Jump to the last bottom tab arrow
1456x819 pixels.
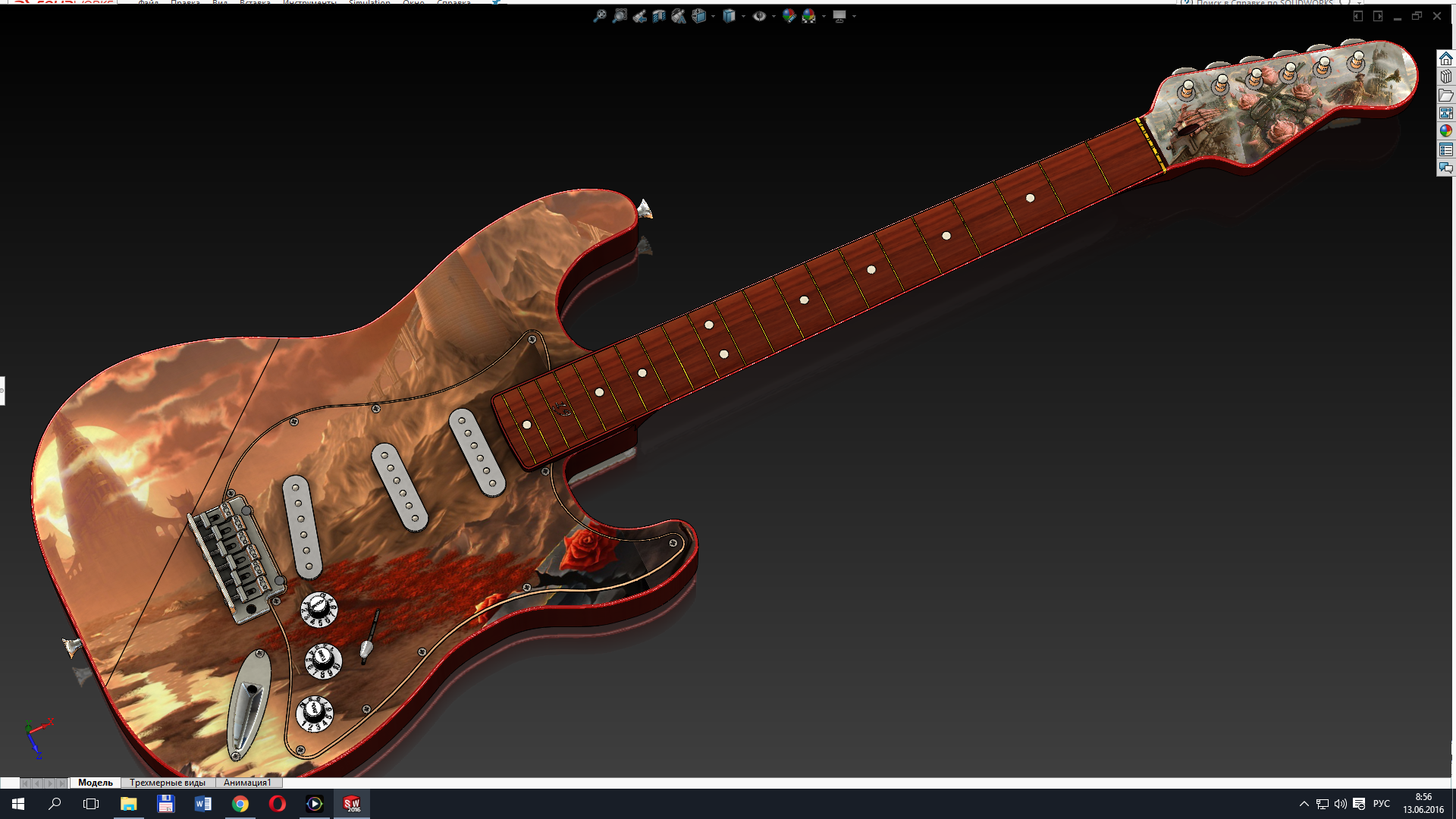(62, 783)
